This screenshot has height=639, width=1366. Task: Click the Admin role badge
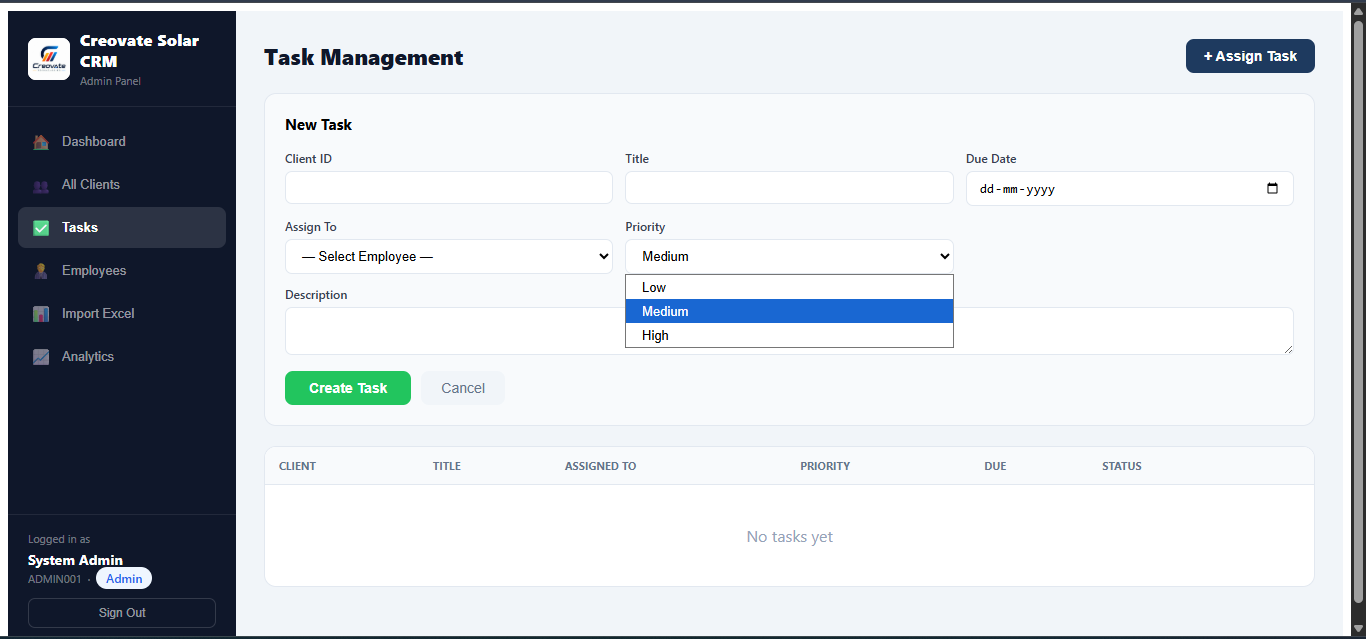[124, 579]
